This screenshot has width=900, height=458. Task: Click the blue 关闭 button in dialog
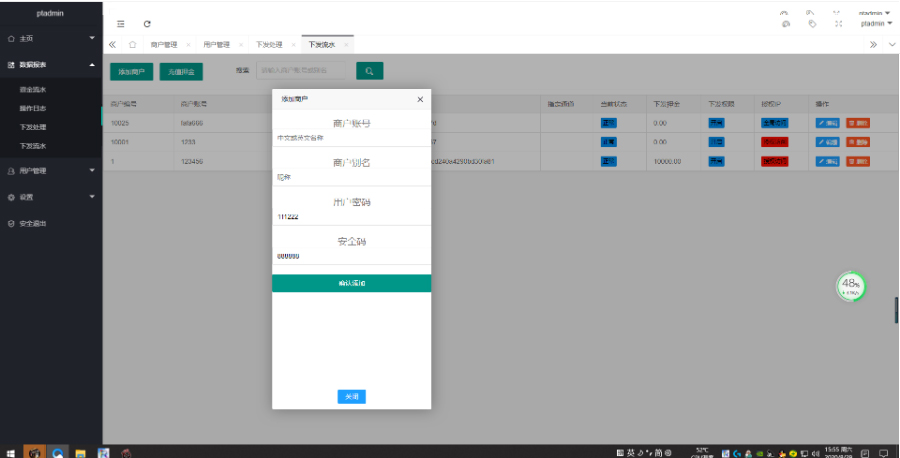[x=351, y=397]
